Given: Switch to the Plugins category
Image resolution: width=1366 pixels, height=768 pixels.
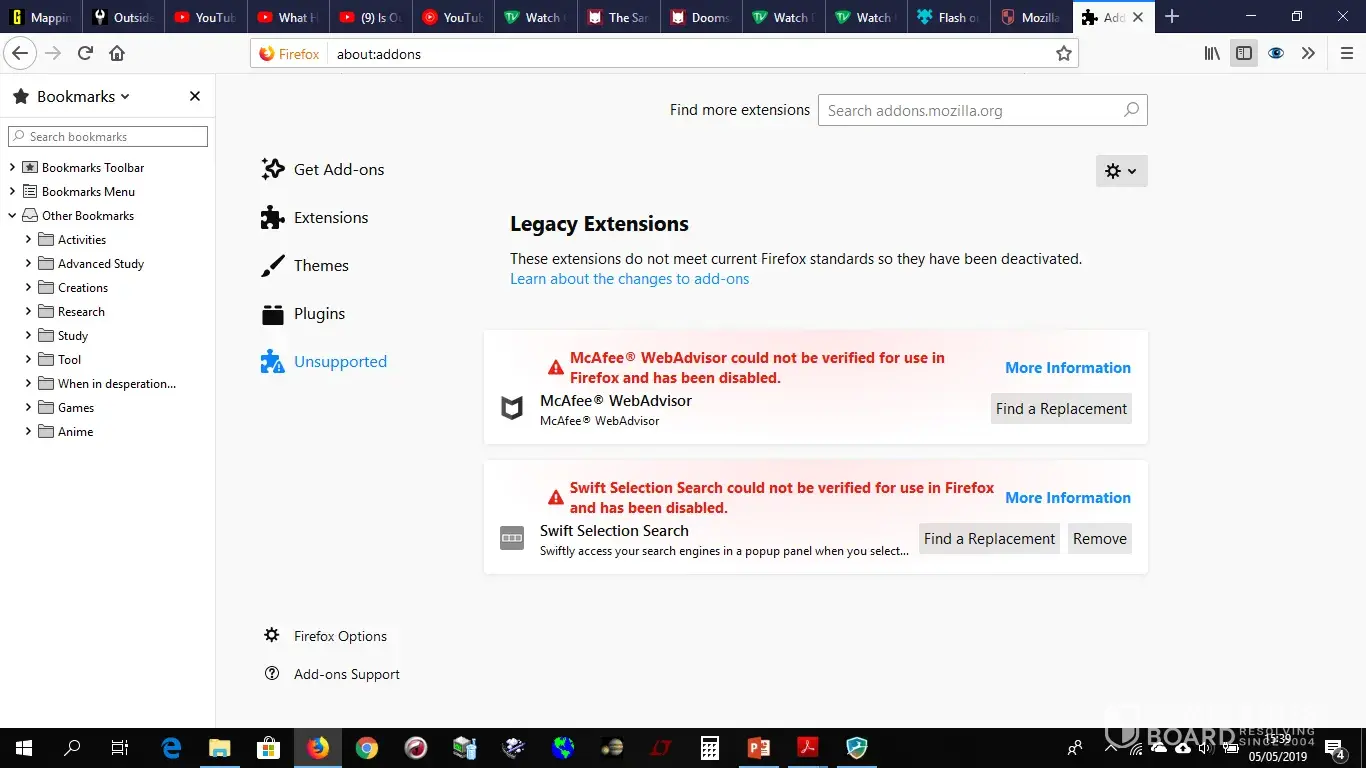Looking at the screenshot, I should click(318, 313).
